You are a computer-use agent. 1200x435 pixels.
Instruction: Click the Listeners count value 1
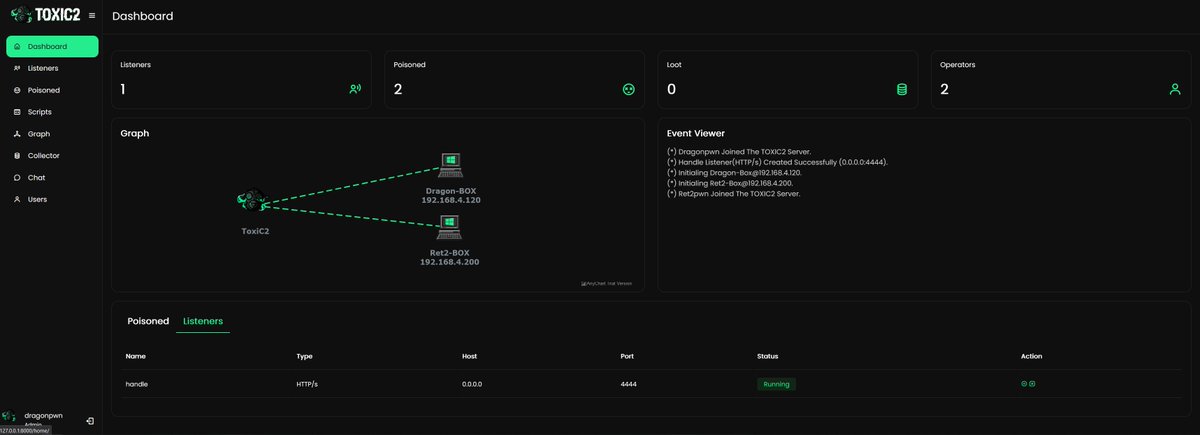(123, 89)
